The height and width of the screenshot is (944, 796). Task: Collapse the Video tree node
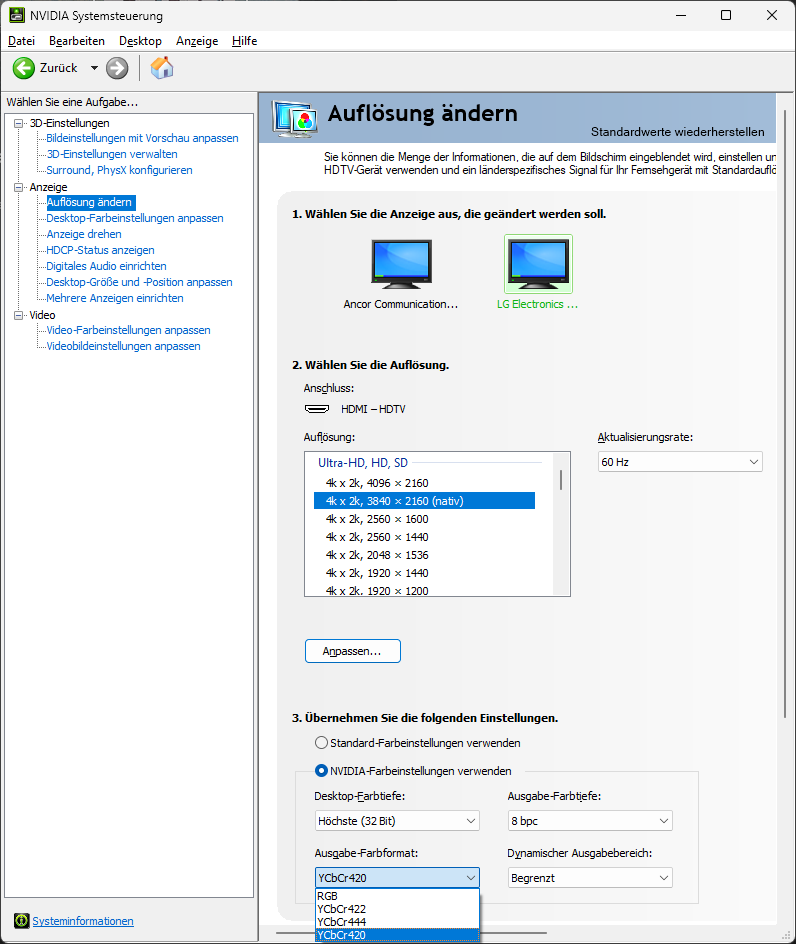19,315
